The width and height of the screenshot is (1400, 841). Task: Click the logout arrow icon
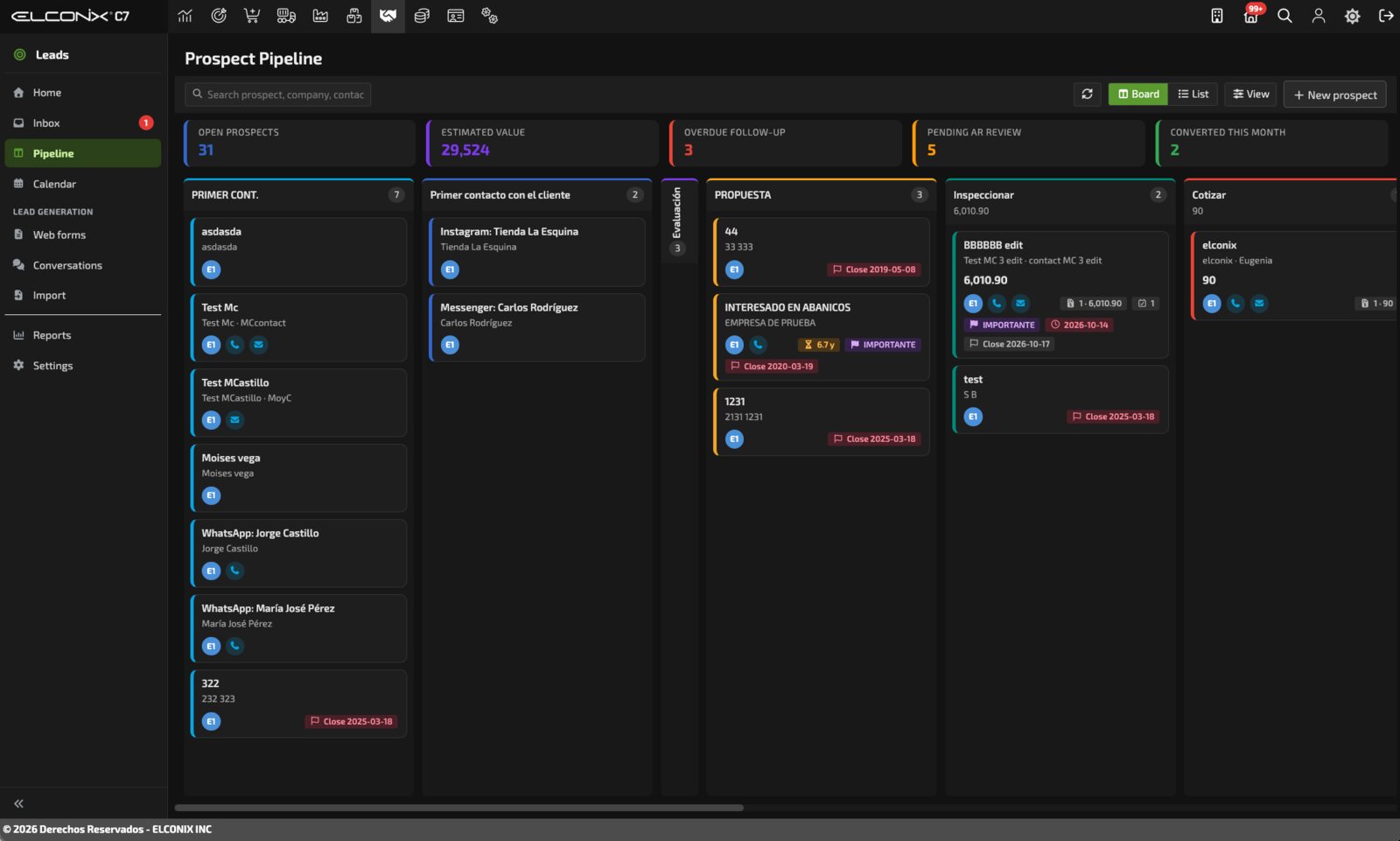(x=1386, y=16)
